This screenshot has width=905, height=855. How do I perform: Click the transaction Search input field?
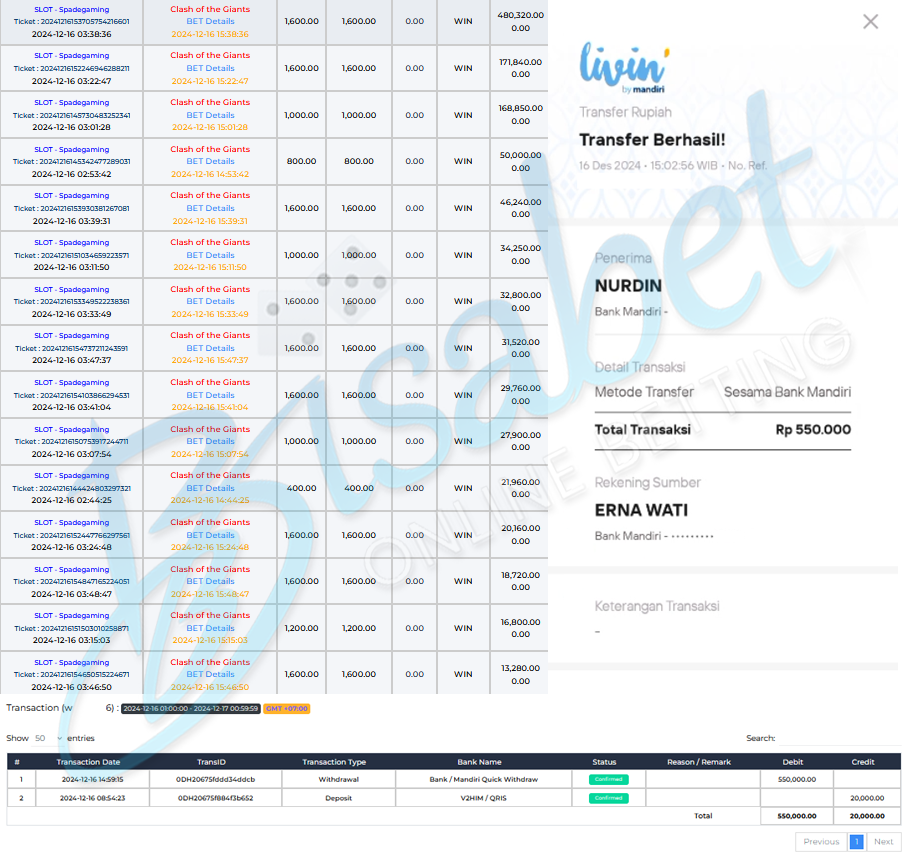pos(838,738)
